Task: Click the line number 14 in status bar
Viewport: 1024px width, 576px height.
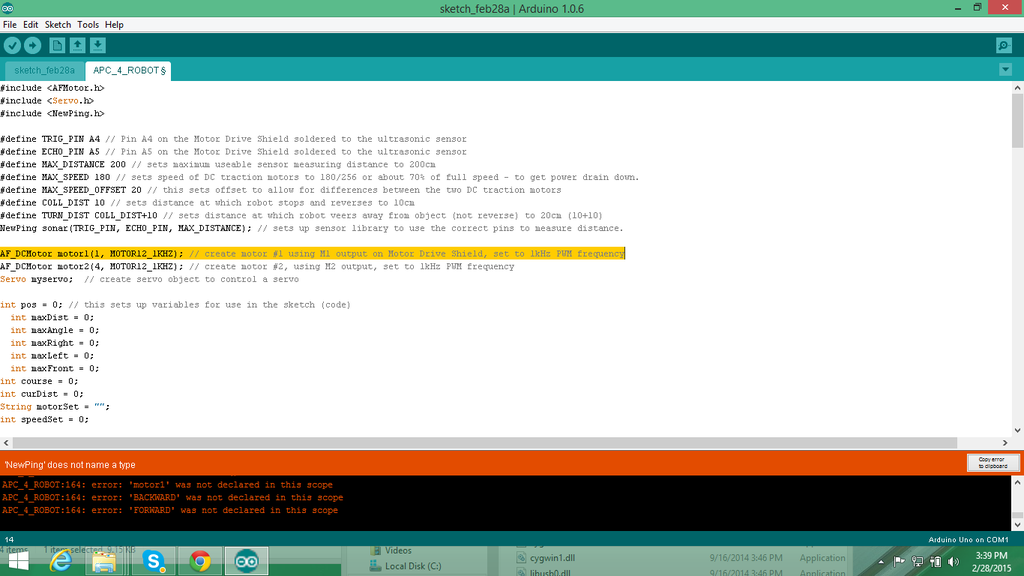Action: 9,539
